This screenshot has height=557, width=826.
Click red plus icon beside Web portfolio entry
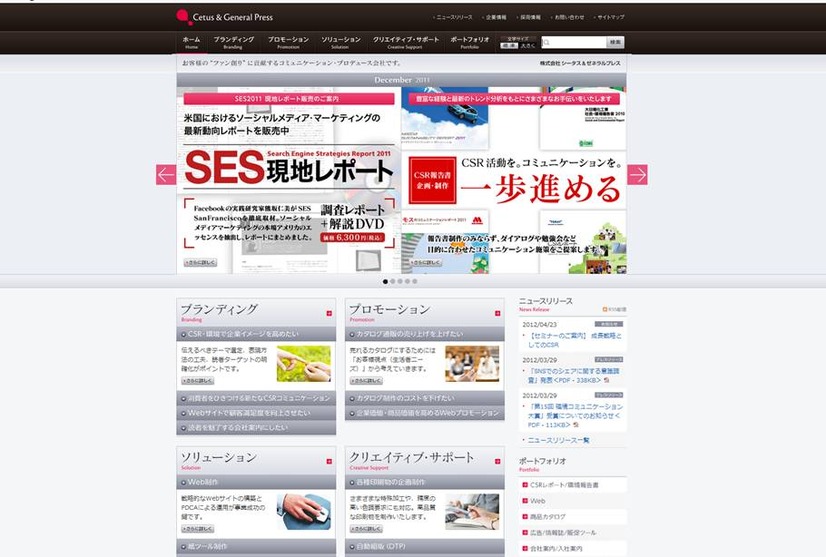coord(525,501)
